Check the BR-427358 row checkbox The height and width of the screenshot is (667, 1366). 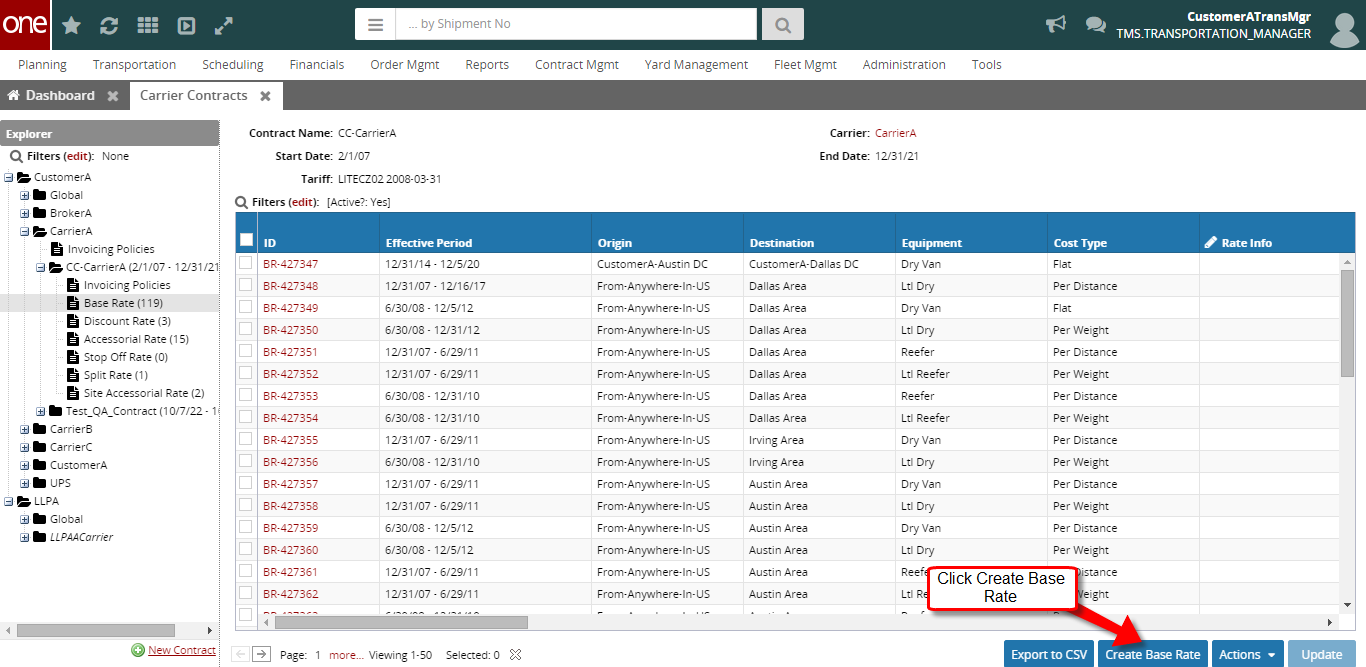[x=246, y=505]
